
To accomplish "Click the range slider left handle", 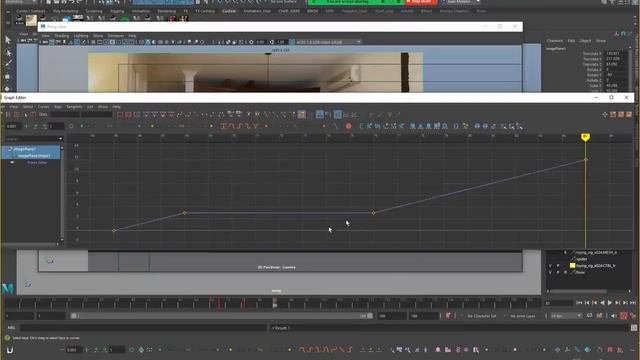I will [73, 316].
